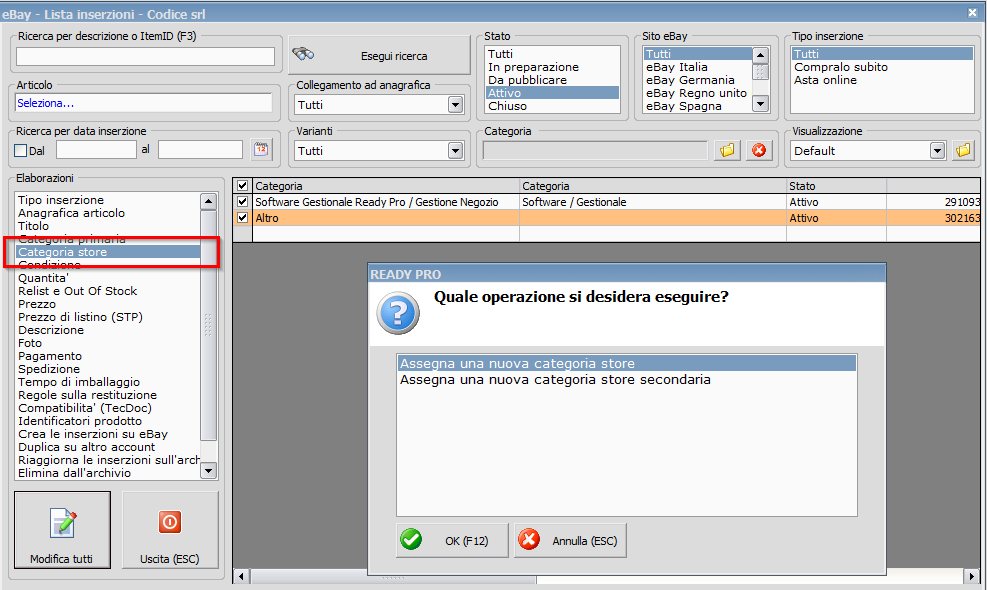Confirm with OK (F12) button

pos(452,540)
